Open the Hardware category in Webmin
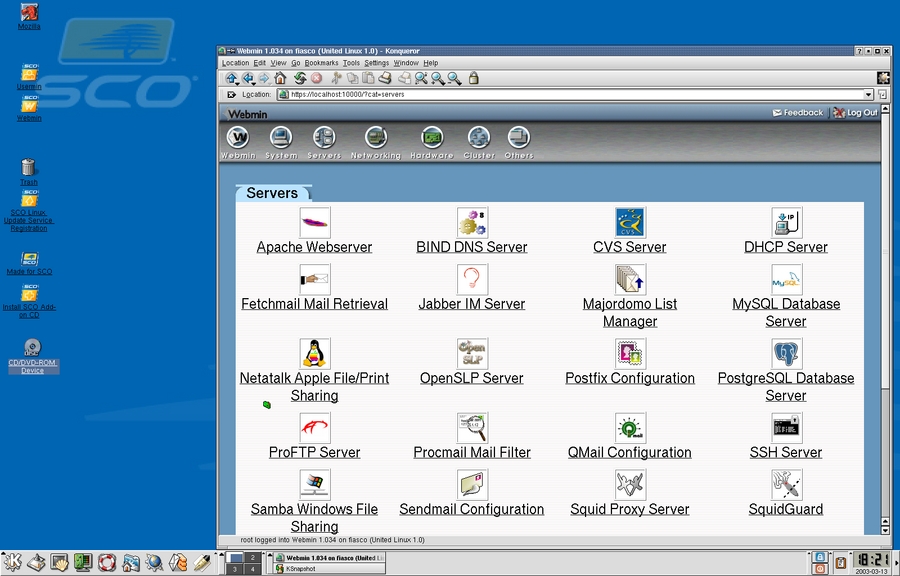Viewport: 900px width, 576px height. click(432, 138)
